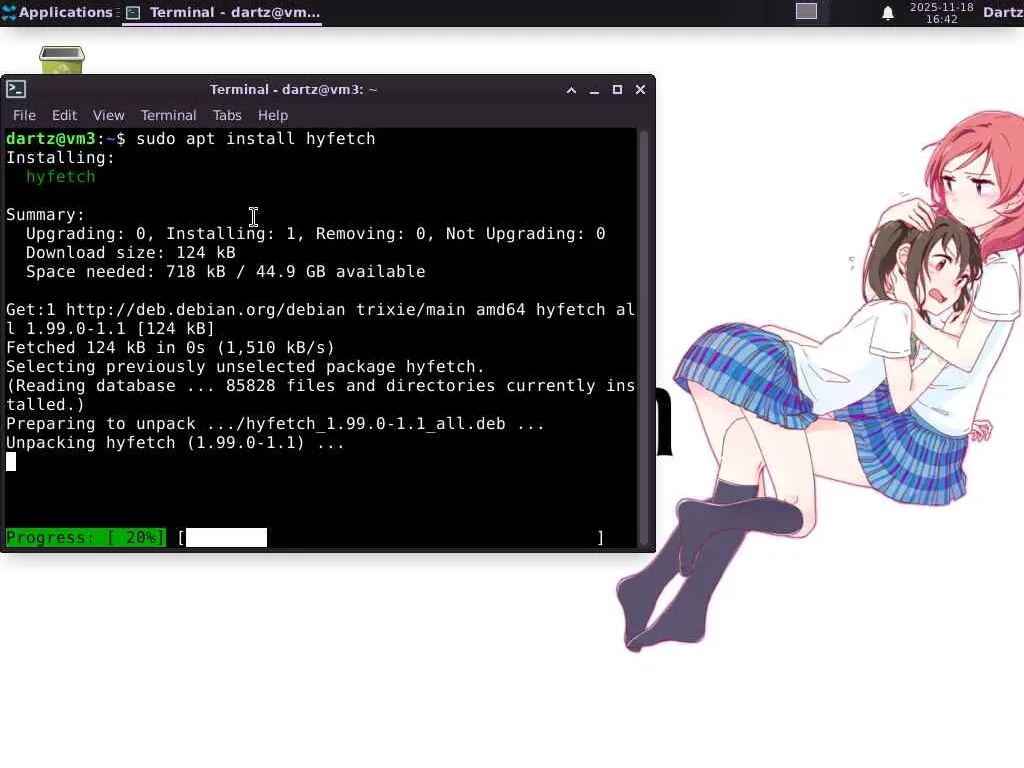Screen dimensions: 1024x768
Task: Open the Dartz user menu
Action: point(1003,12)
